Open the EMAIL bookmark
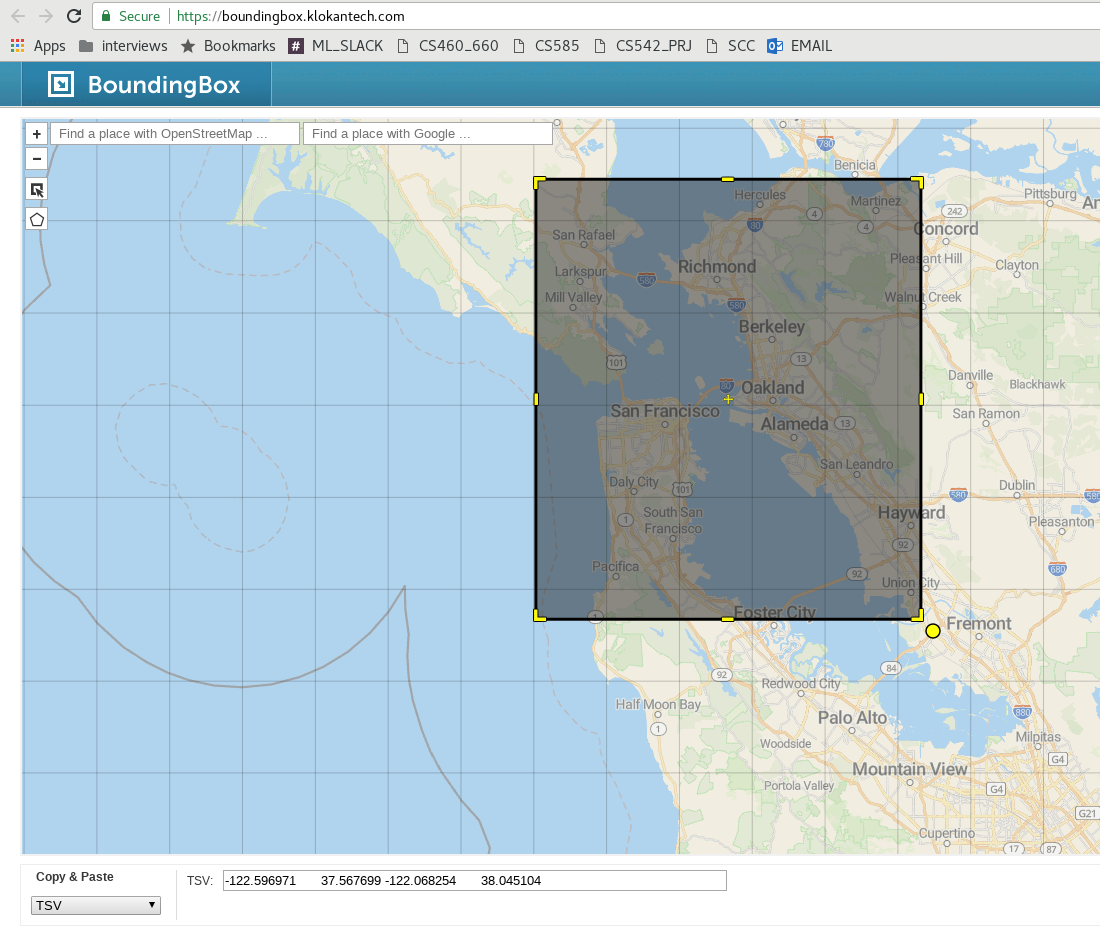 (x=800, y=46)
